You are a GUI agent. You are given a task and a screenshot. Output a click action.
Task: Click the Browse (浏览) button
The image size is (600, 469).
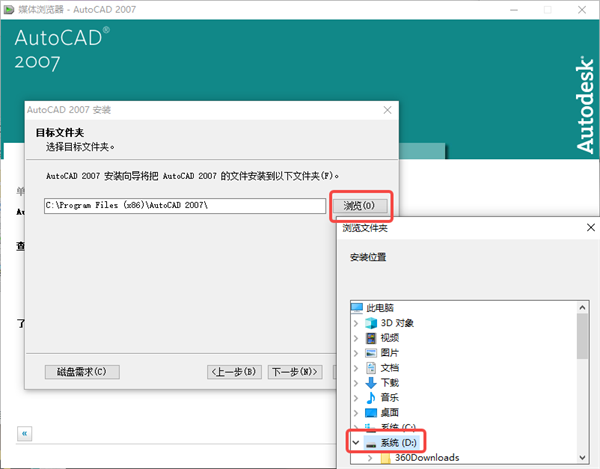[x=360, y=206]
